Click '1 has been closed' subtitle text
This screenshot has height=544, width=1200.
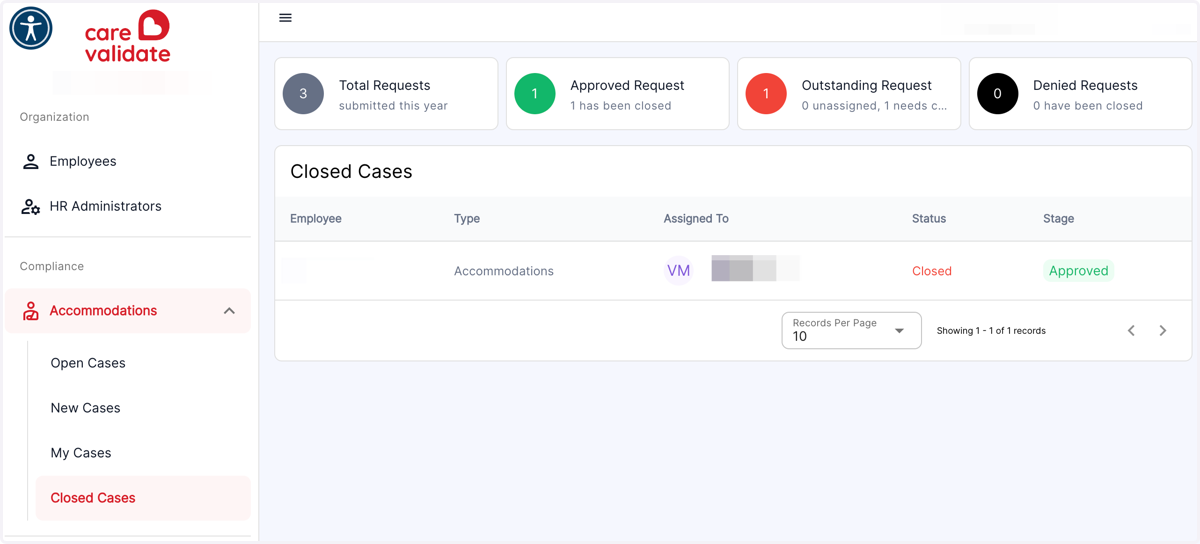point(621,106)
